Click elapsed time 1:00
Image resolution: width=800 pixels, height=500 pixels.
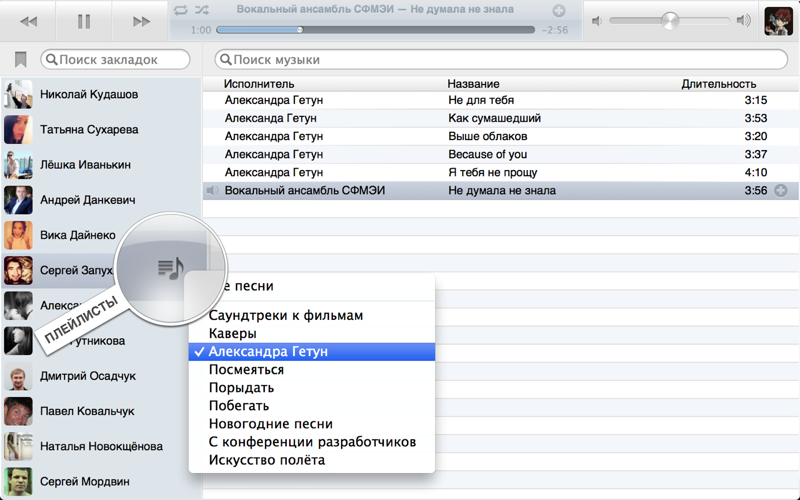201,30
